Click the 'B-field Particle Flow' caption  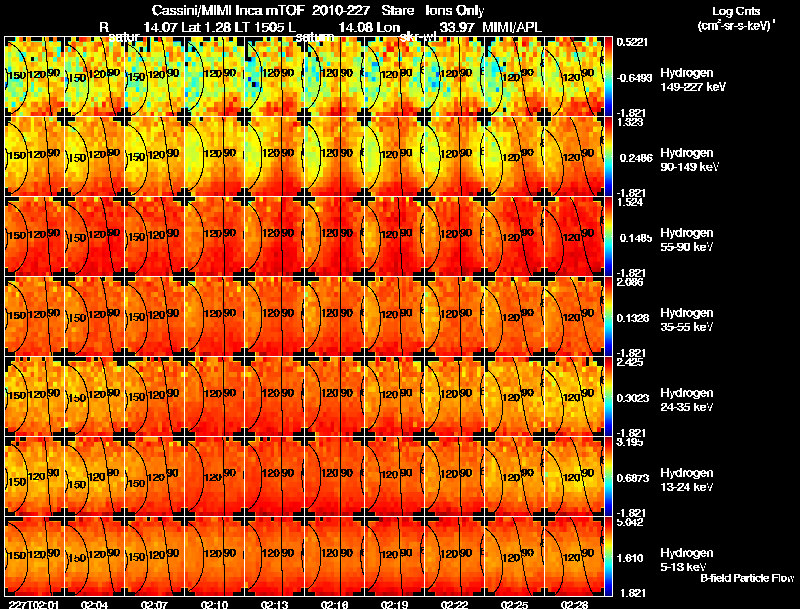tap(747, 578)
